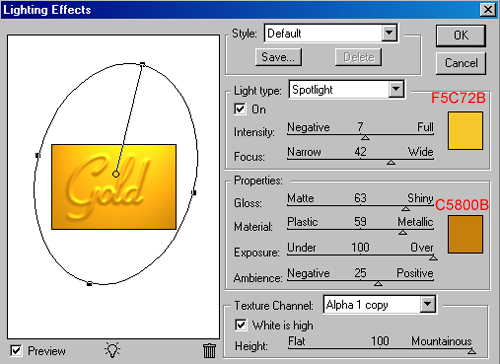Open the orange material color swatch
This screenshot has height=364, width=500.
click(465, 234)
